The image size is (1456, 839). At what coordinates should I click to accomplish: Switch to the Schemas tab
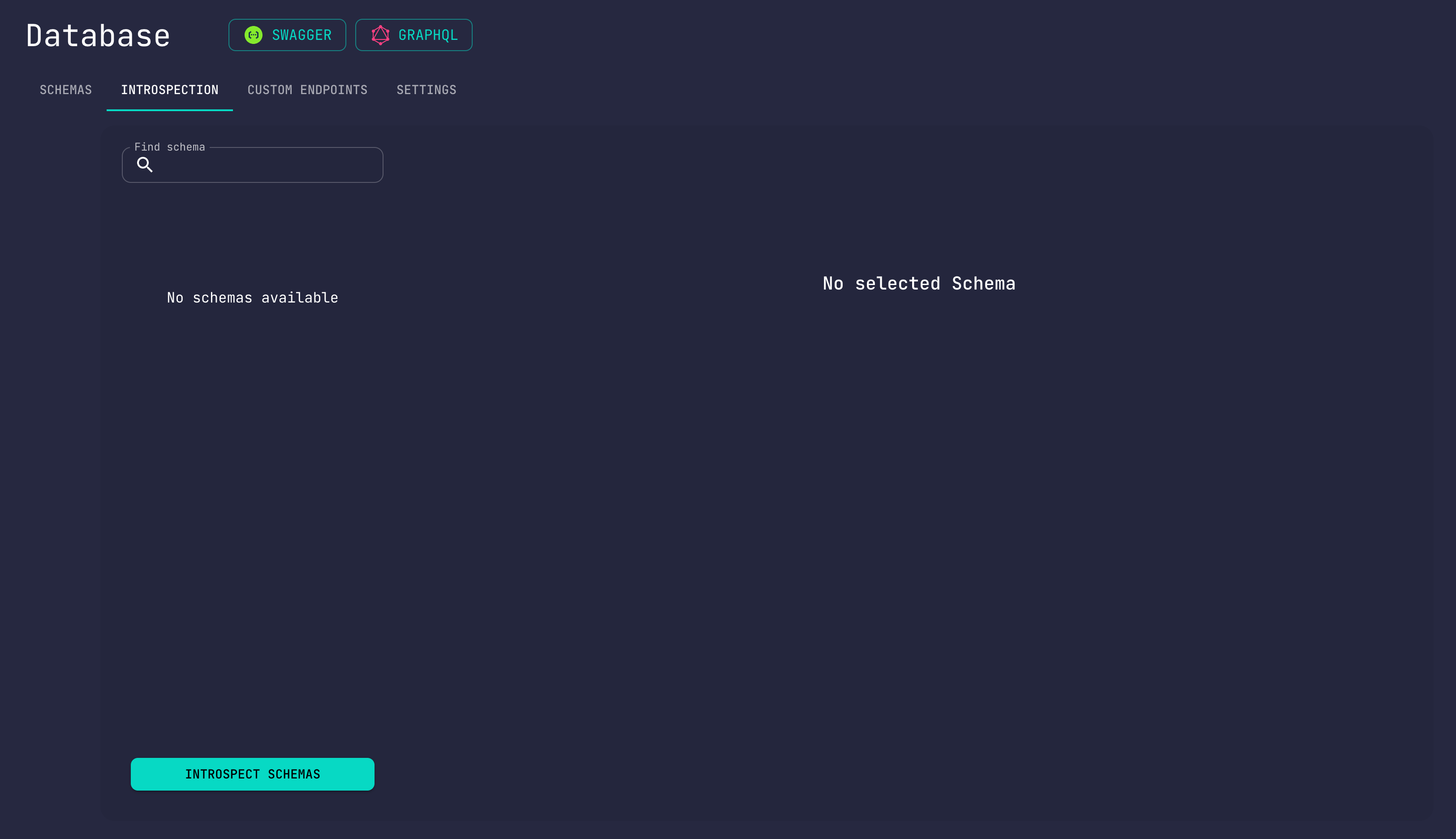pos(66,90)
